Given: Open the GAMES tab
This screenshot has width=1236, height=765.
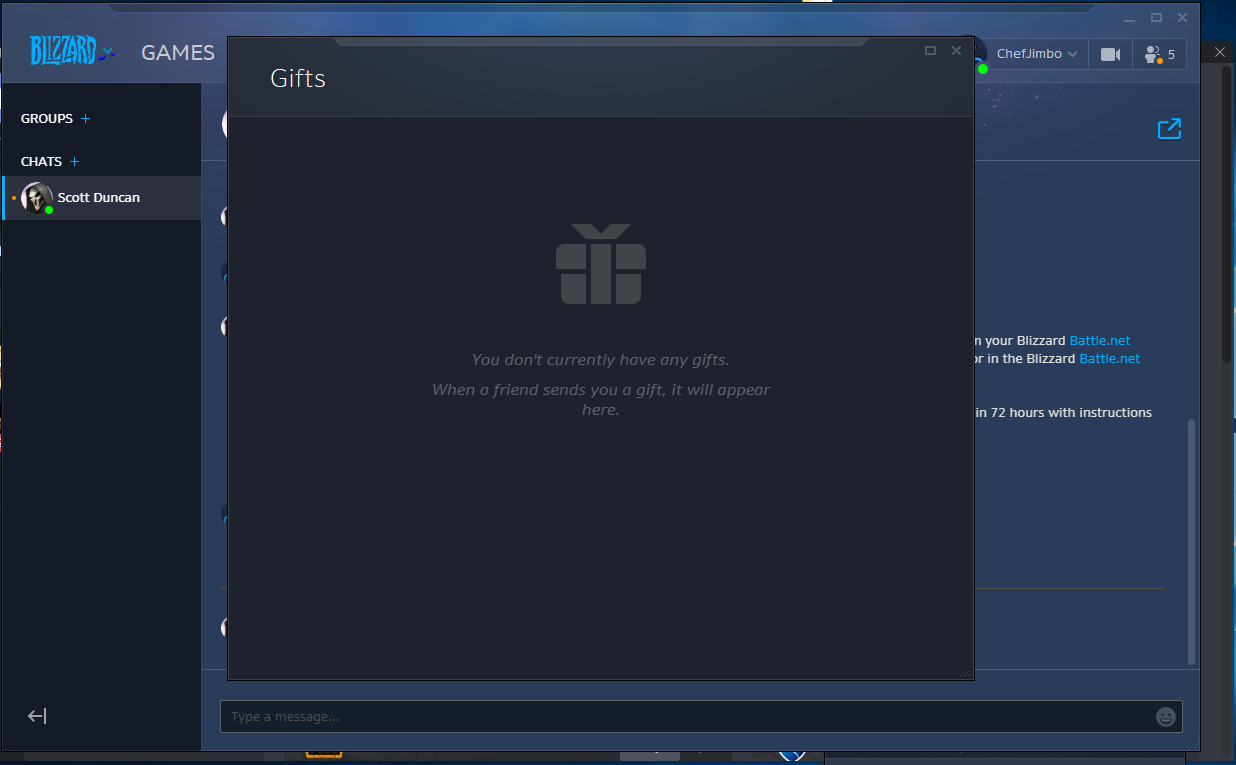Looking at the screenshot, I should click(x=178, y=53).
